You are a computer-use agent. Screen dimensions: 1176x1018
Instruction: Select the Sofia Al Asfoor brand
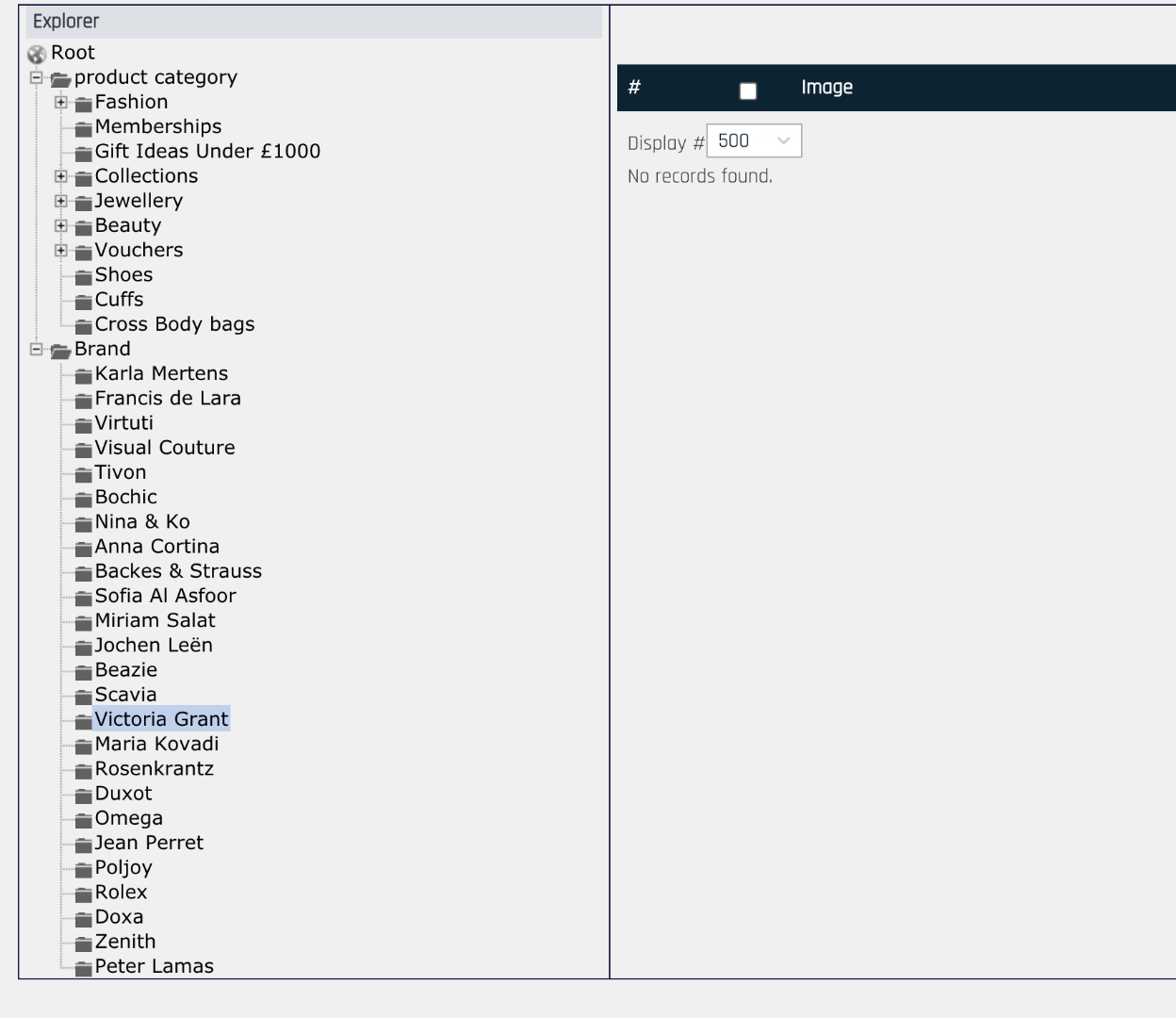(x=165, y=596)
